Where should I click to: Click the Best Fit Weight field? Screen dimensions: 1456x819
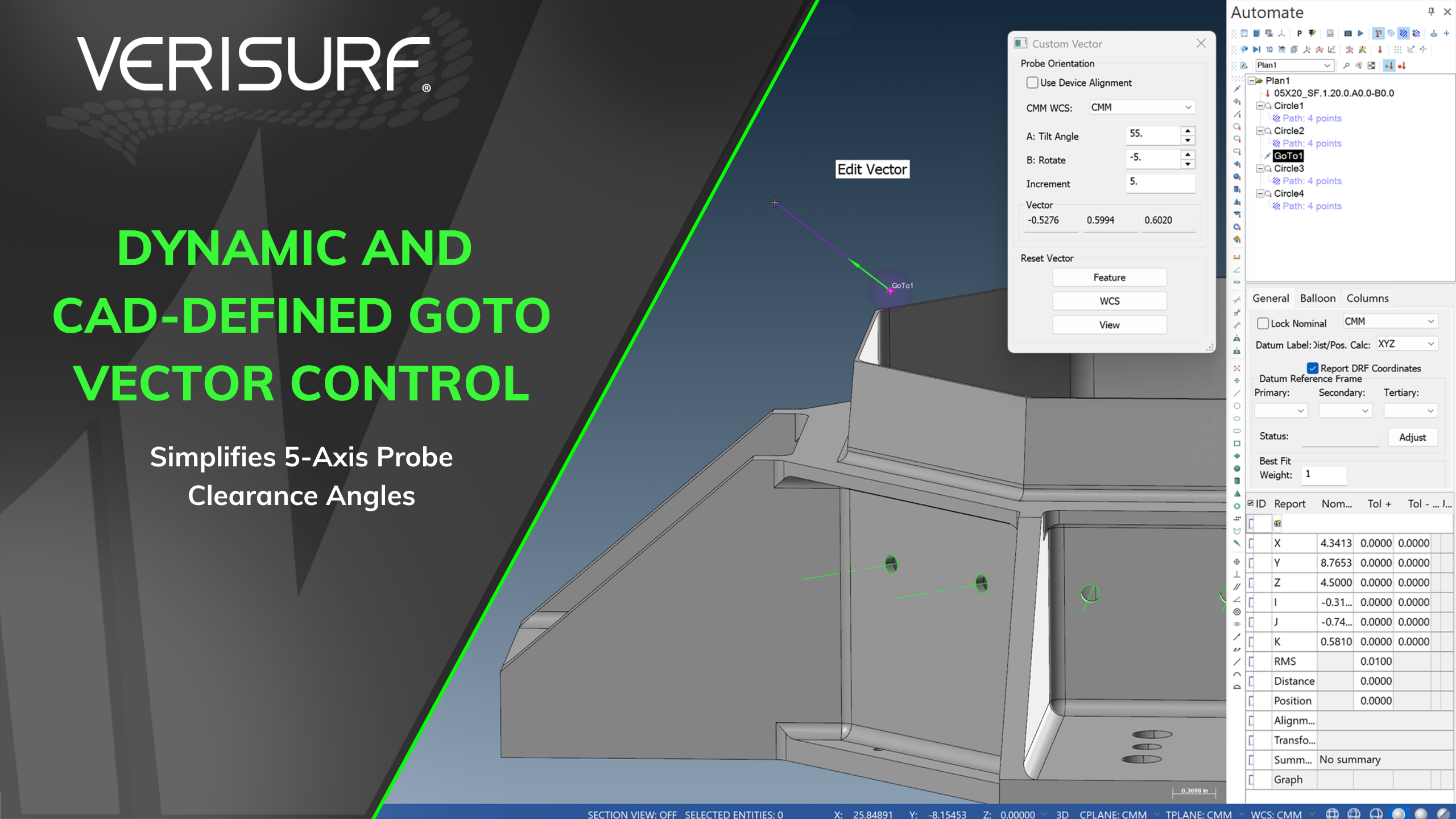(1324, 474)
